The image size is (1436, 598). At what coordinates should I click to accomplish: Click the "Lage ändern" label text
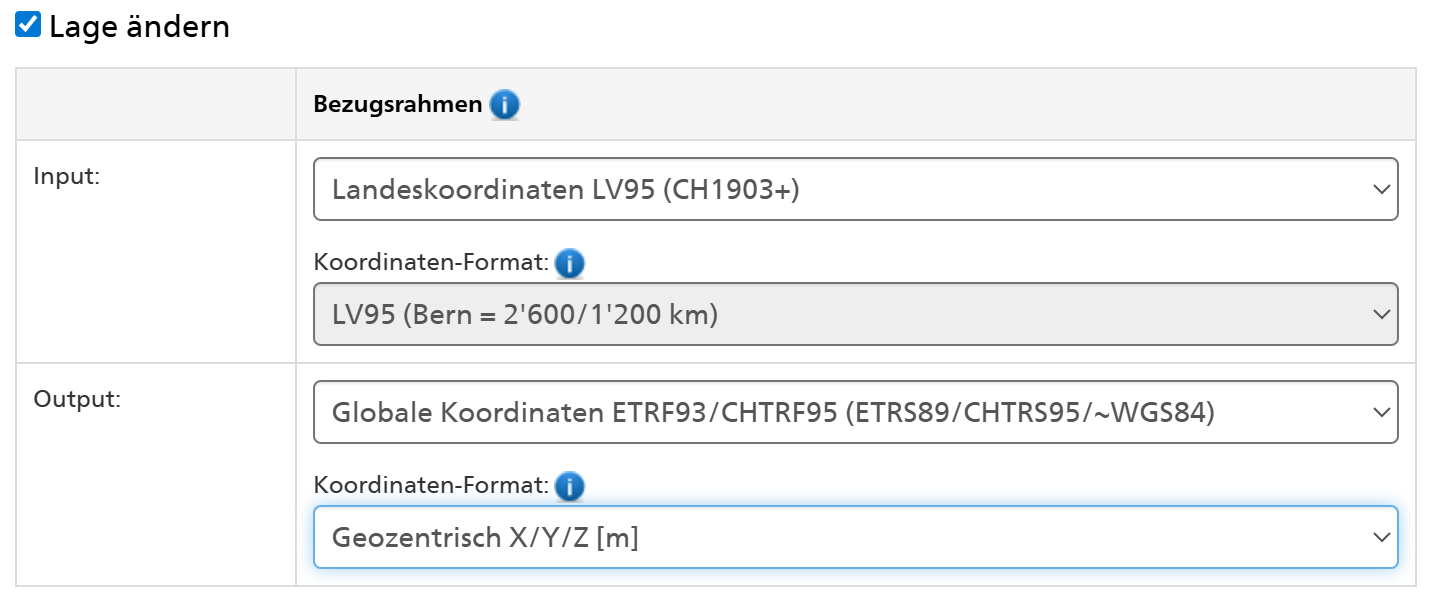coord(139,27)
